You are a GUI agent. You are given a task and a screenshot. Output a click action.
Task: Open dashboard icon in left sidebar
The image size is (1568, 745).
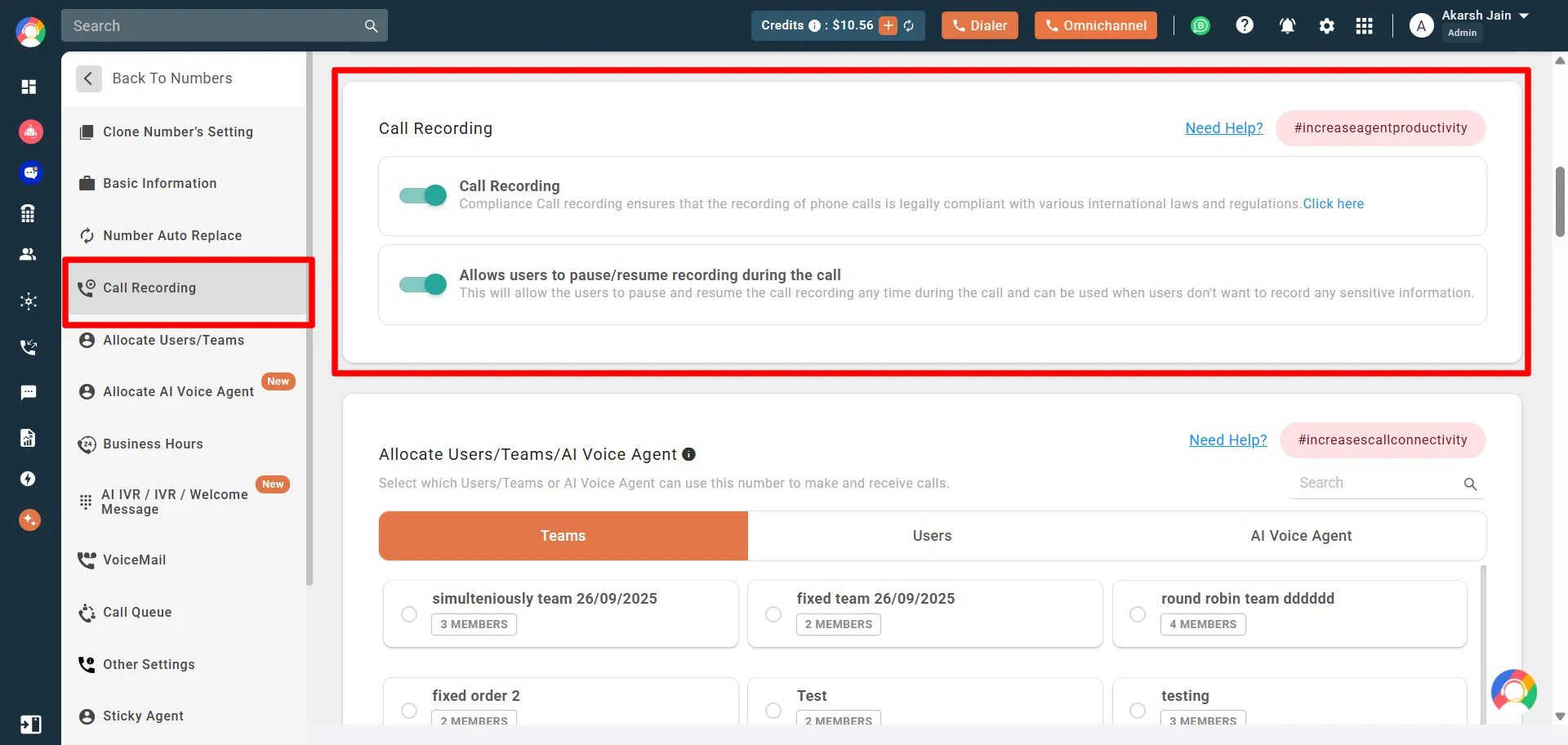point(29,87)
